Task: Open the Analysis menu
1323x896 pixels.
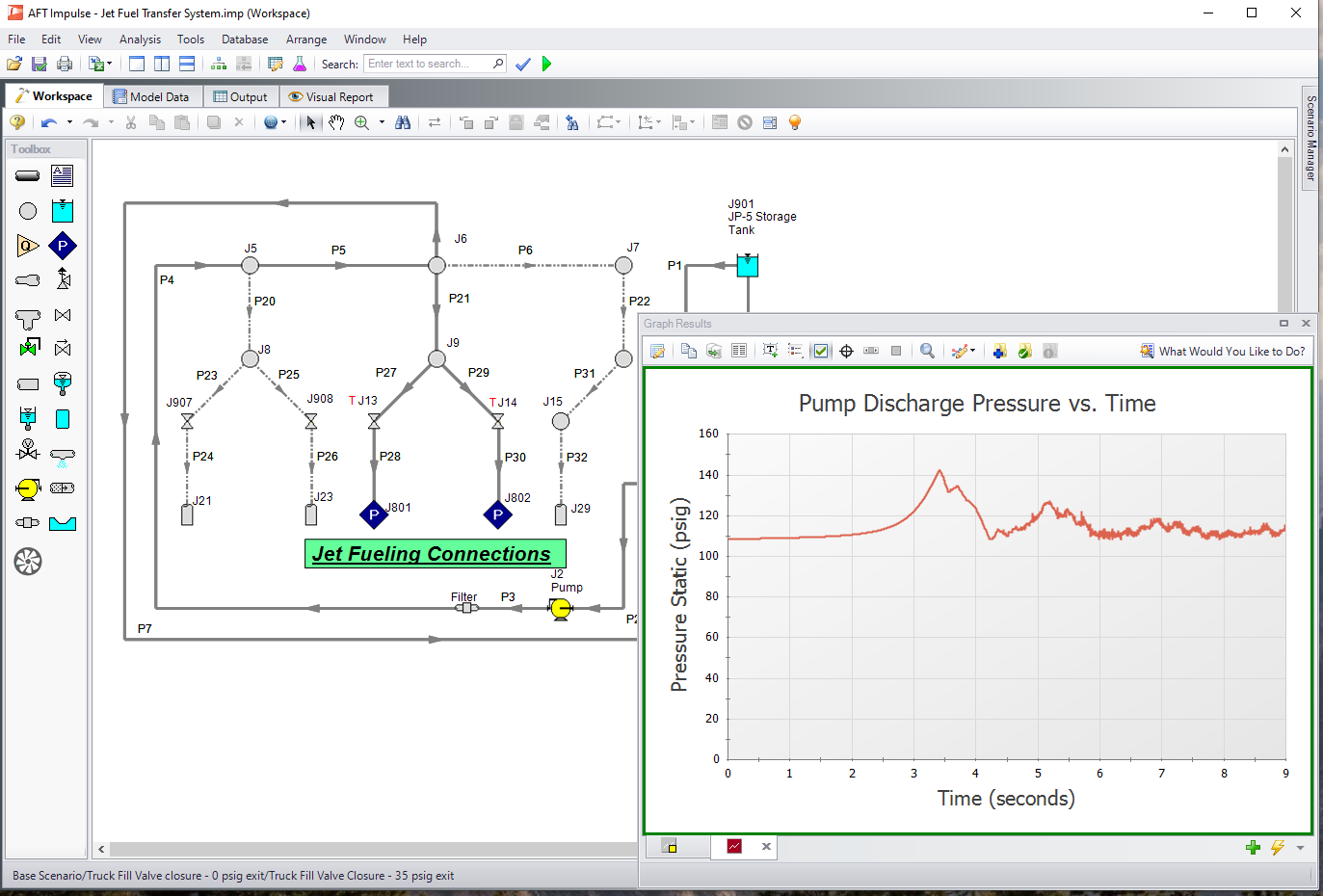Action: (140, 40)
